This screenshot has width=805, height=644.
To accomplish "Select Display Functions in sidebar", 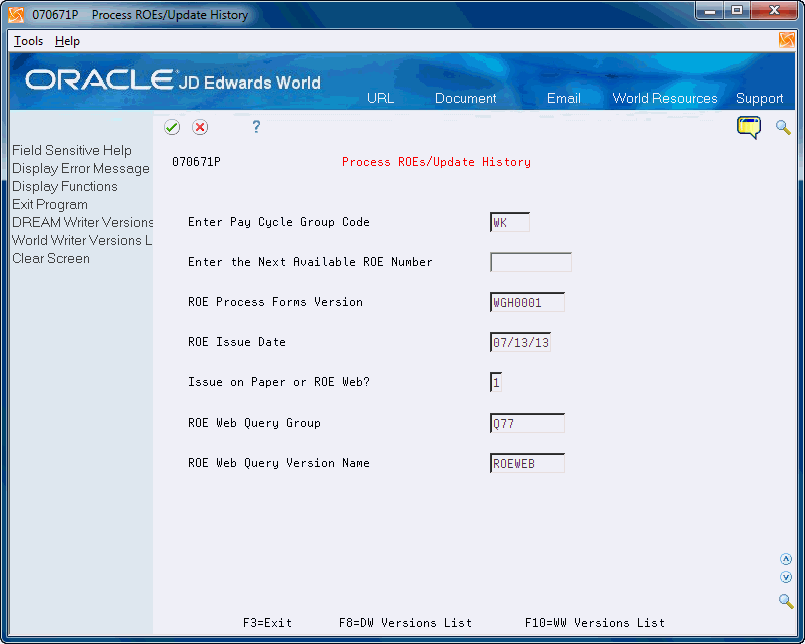I will coord(65,186).
